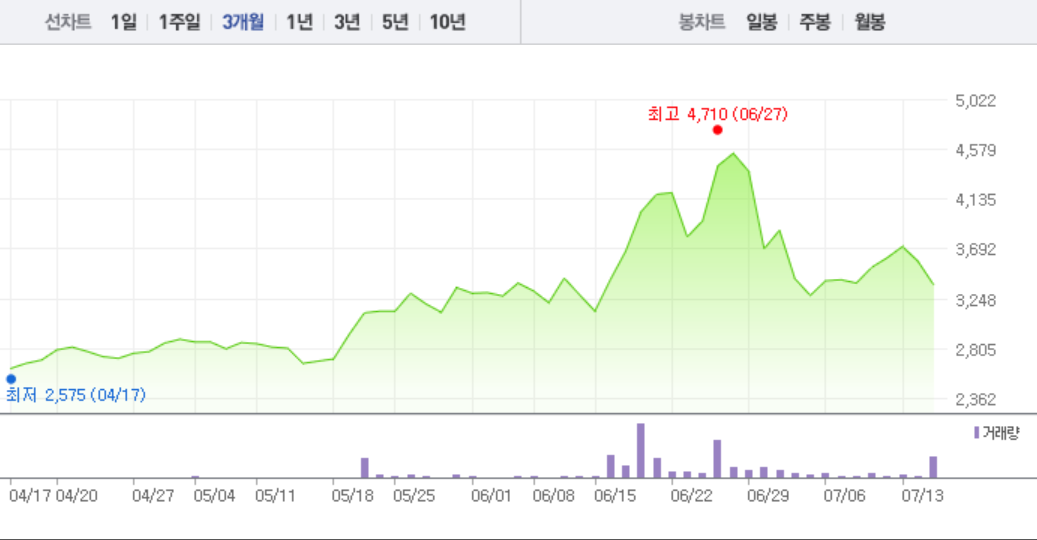Select the 10년 chart period

coord(447,22)
